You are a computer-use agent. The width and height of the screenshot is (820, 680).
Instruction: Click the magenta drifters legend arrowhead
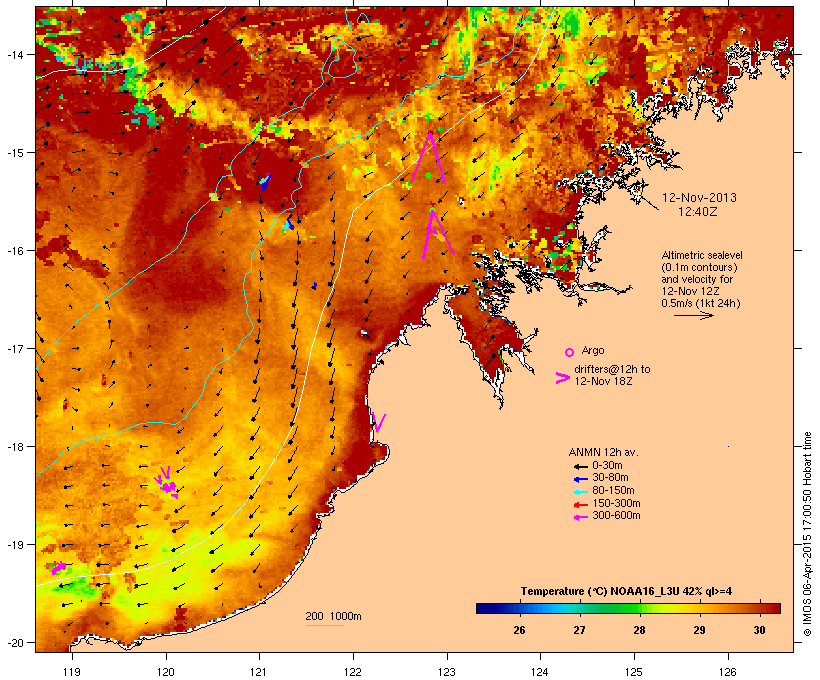pyautogui.click(x=563, y=378)
